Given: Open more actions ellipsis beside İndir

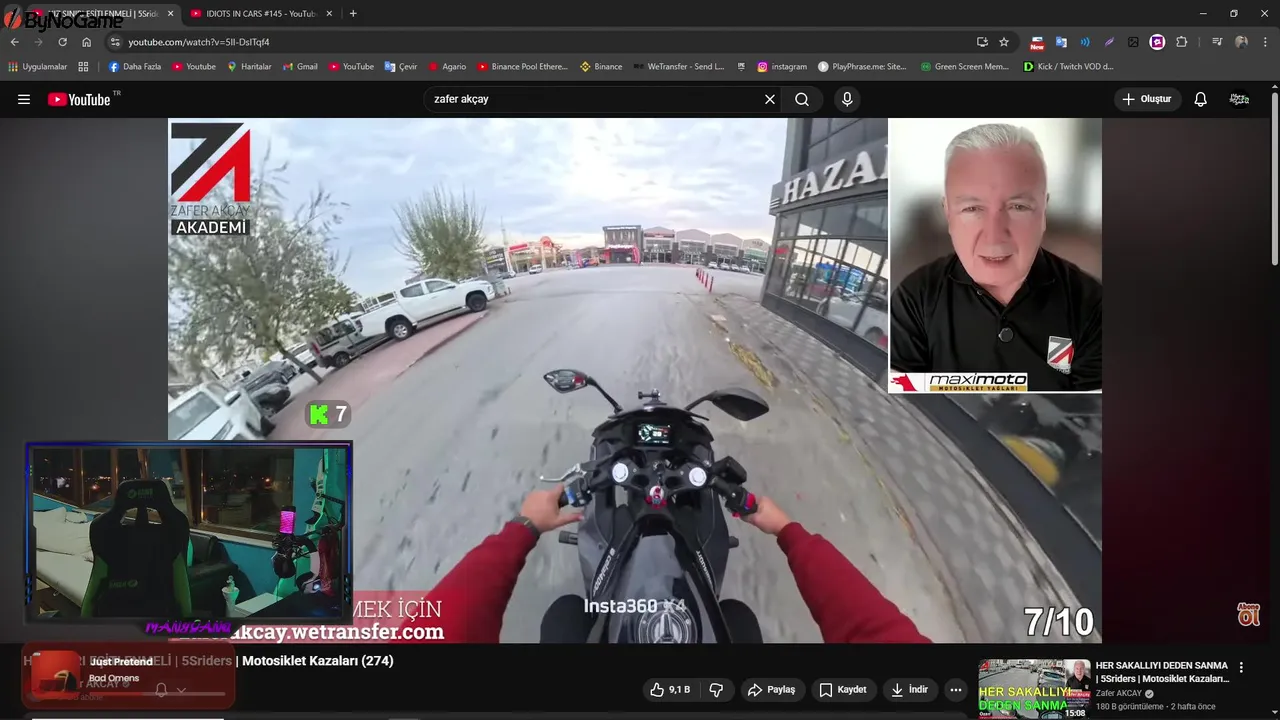Looking at the screenshot, I should tap(956, 690).
